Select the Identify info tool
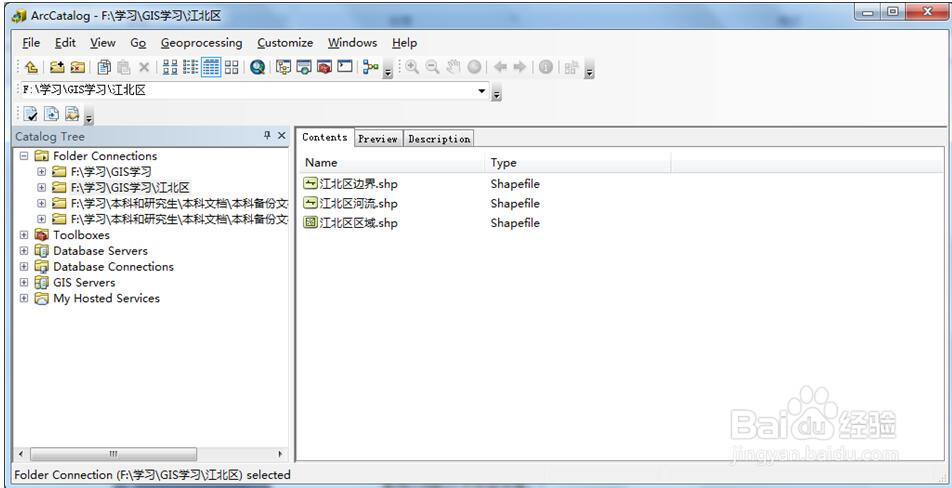 coord(546,67)
